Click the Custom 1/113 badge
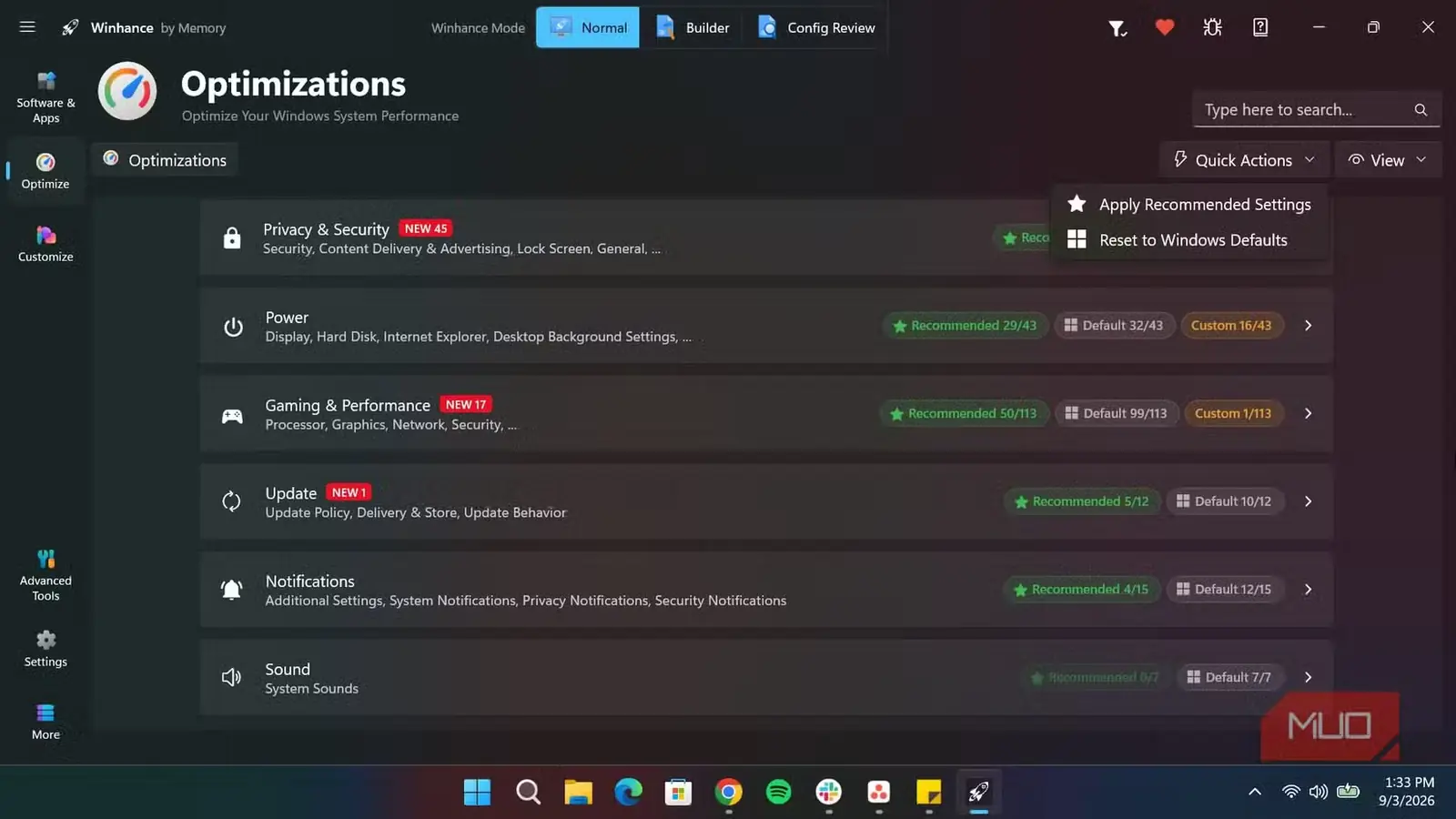 (x=1233, y=413)
